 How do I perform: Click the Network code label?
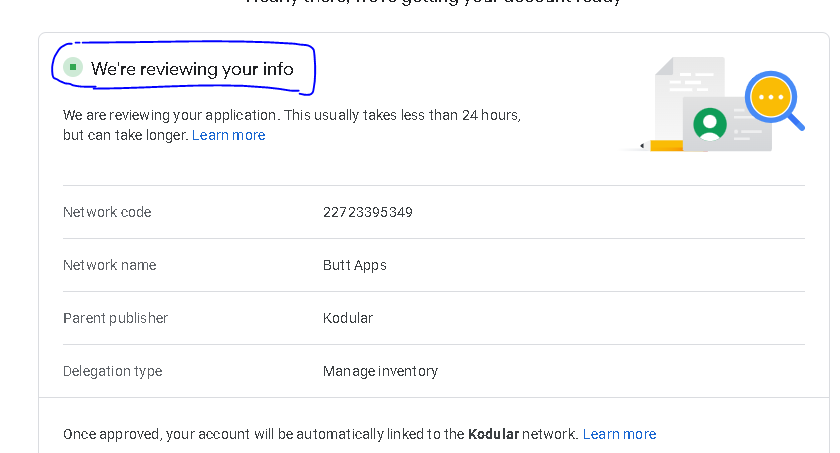107,212
